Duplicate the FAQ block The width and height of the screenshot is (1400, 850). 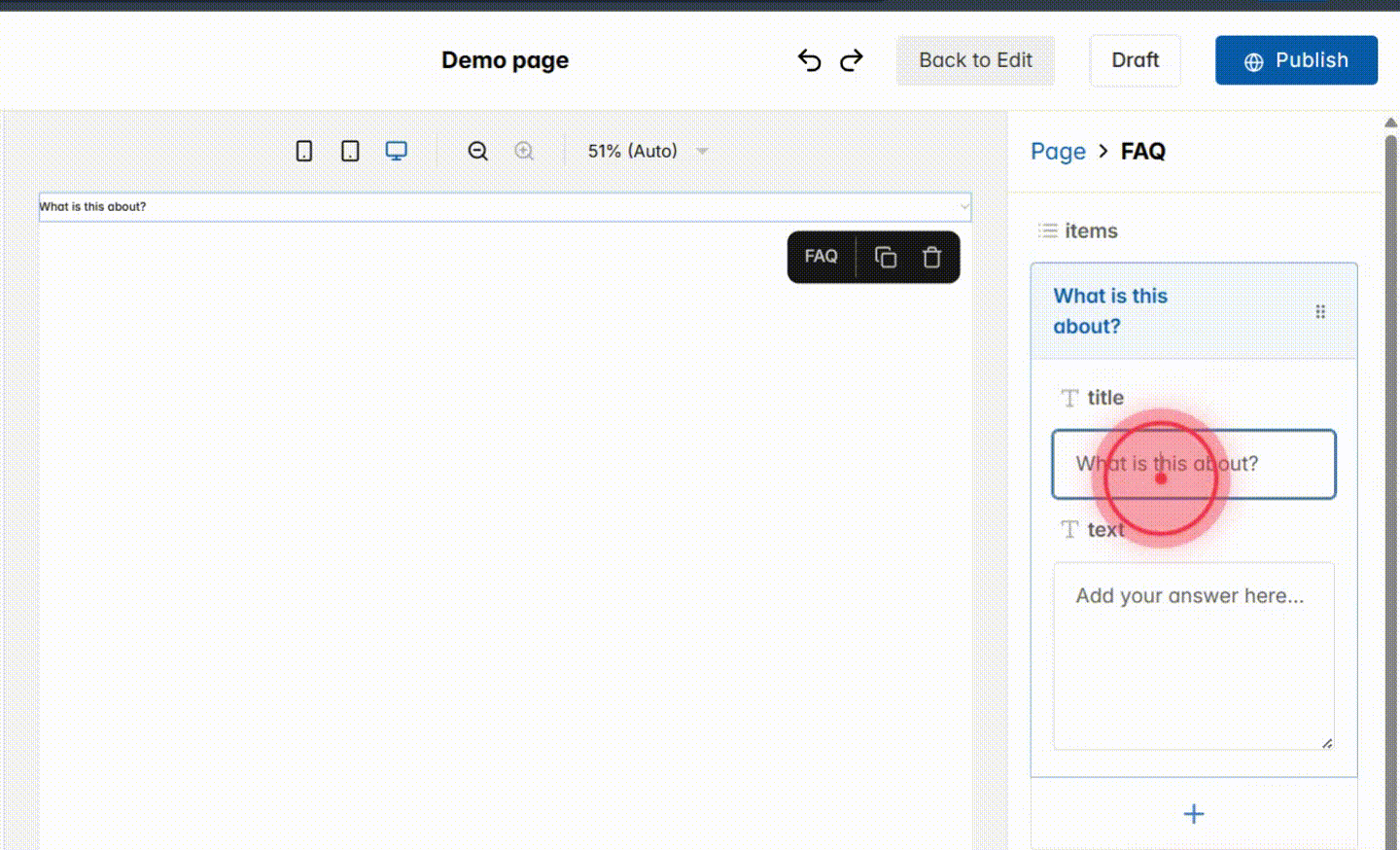click(x=885, y=256)
